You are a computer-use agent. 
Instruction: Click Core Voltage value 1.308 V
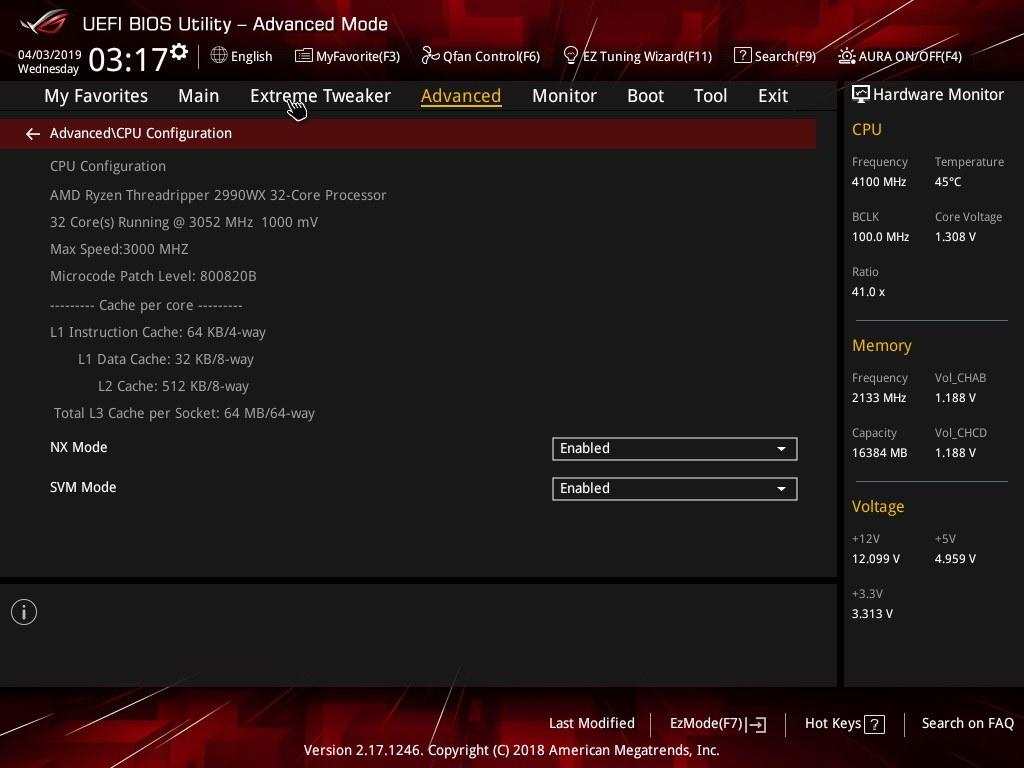(x=955, y=237)
